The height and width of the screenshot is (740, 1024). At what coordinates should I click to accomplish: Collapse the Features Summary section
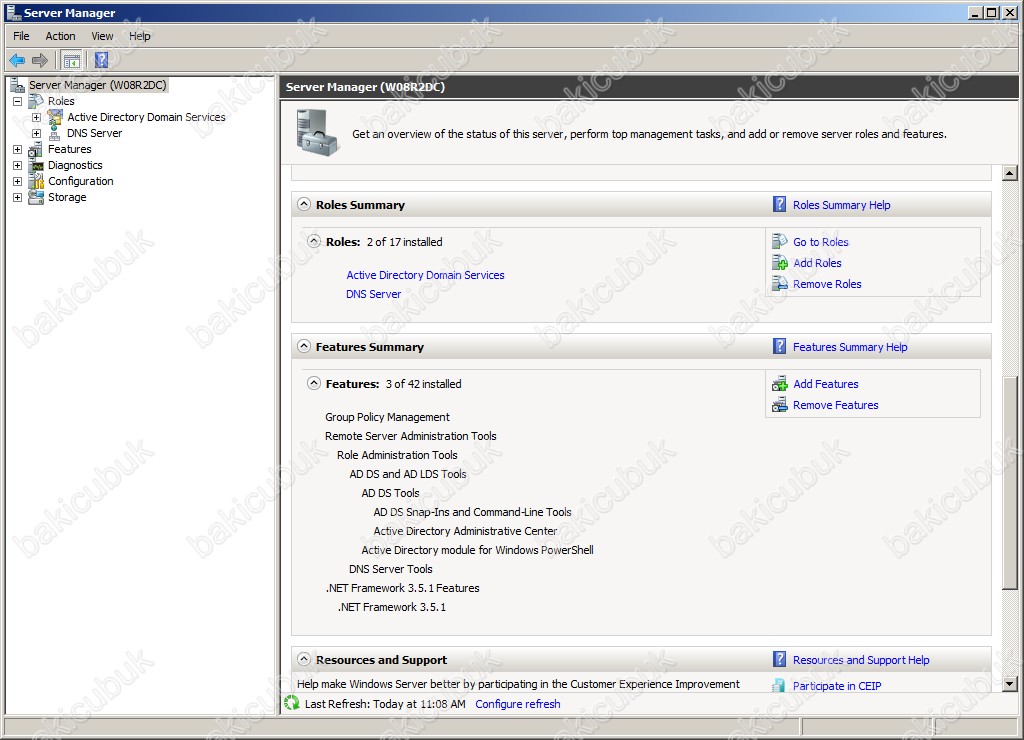304,346
